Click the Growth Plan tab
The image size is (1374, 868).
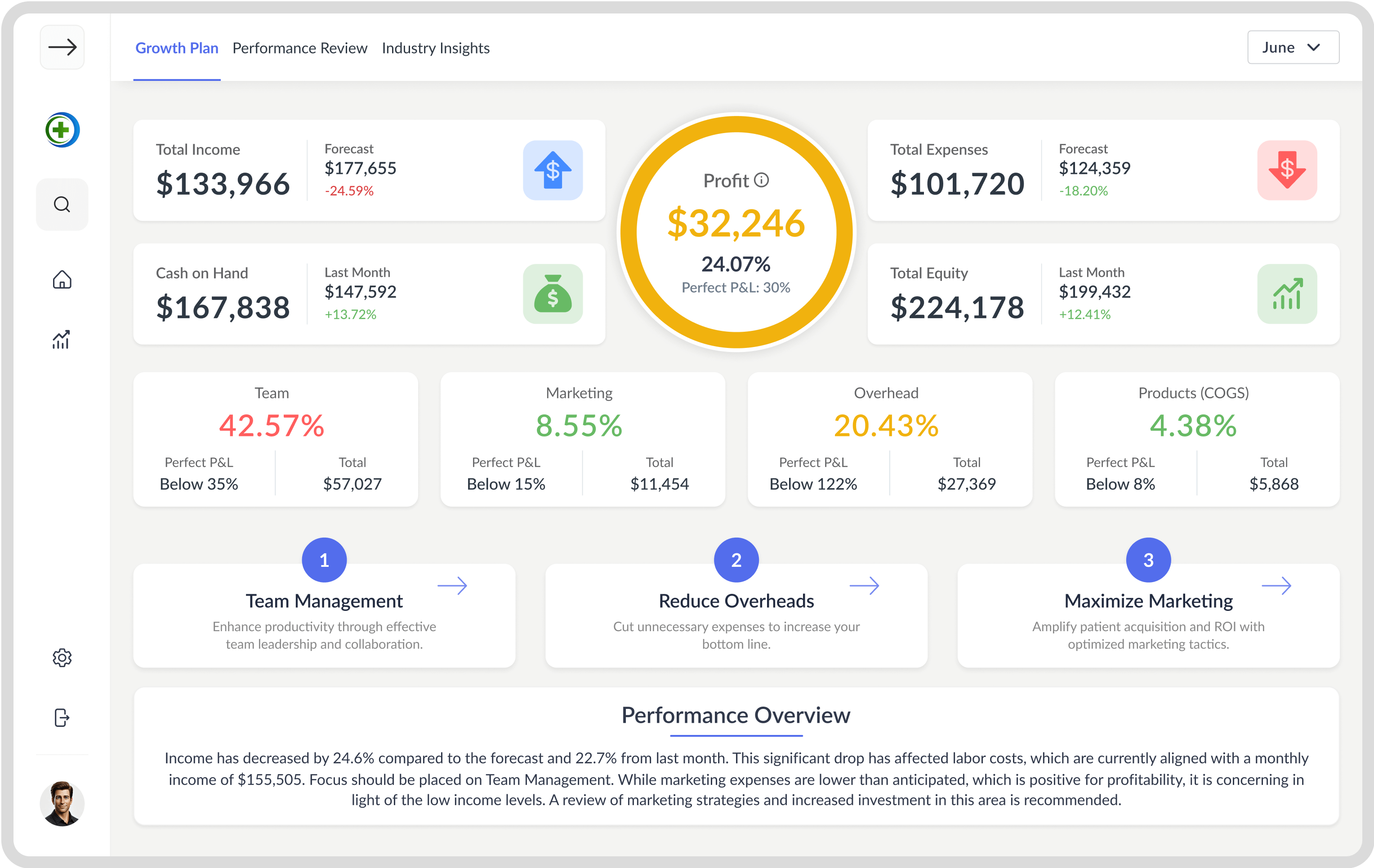177,48
